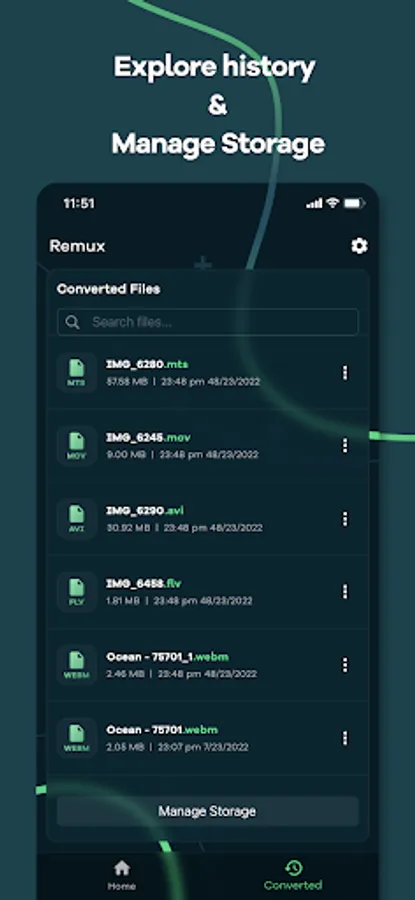Tap the Manage Storage button
415x900 pixels.
208,811
